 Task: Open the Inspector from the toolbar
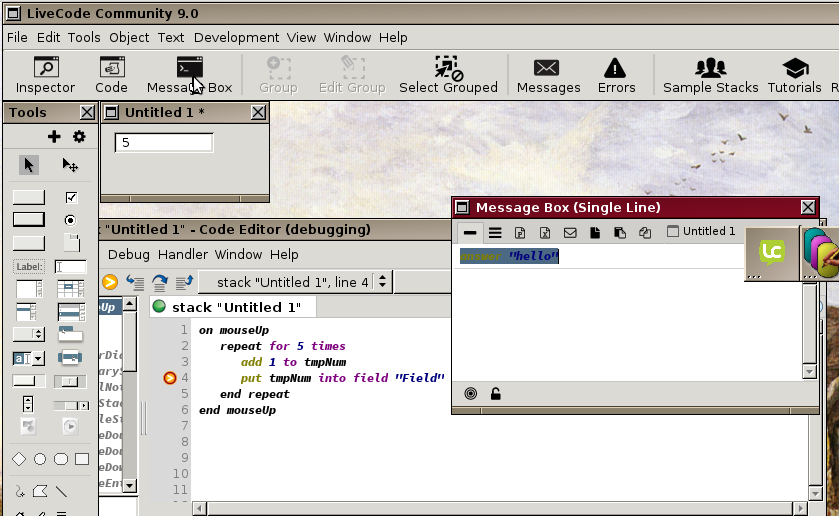pos(45,76)
